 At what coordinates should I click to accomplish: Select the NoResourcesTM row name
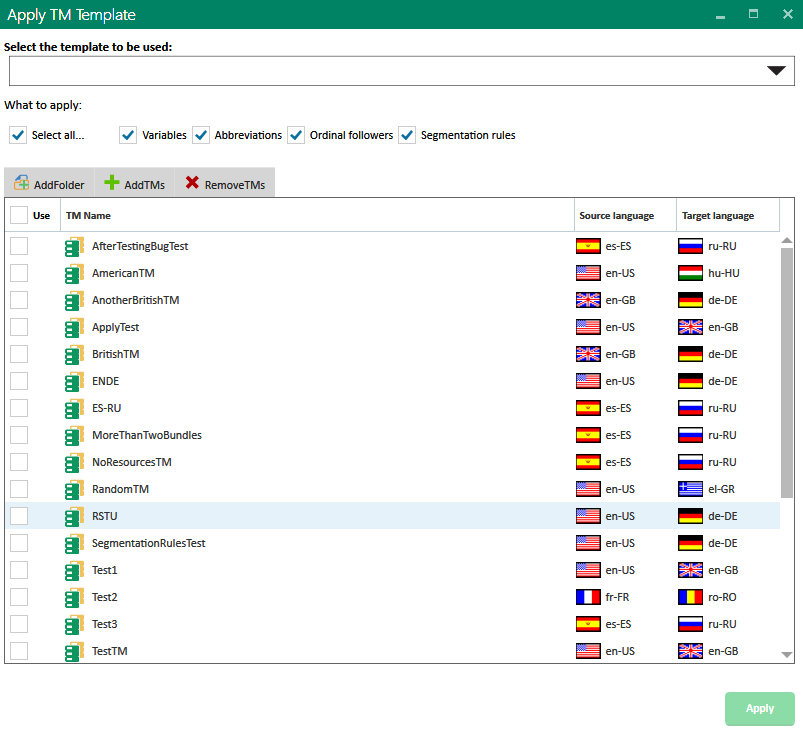point(132,462)
